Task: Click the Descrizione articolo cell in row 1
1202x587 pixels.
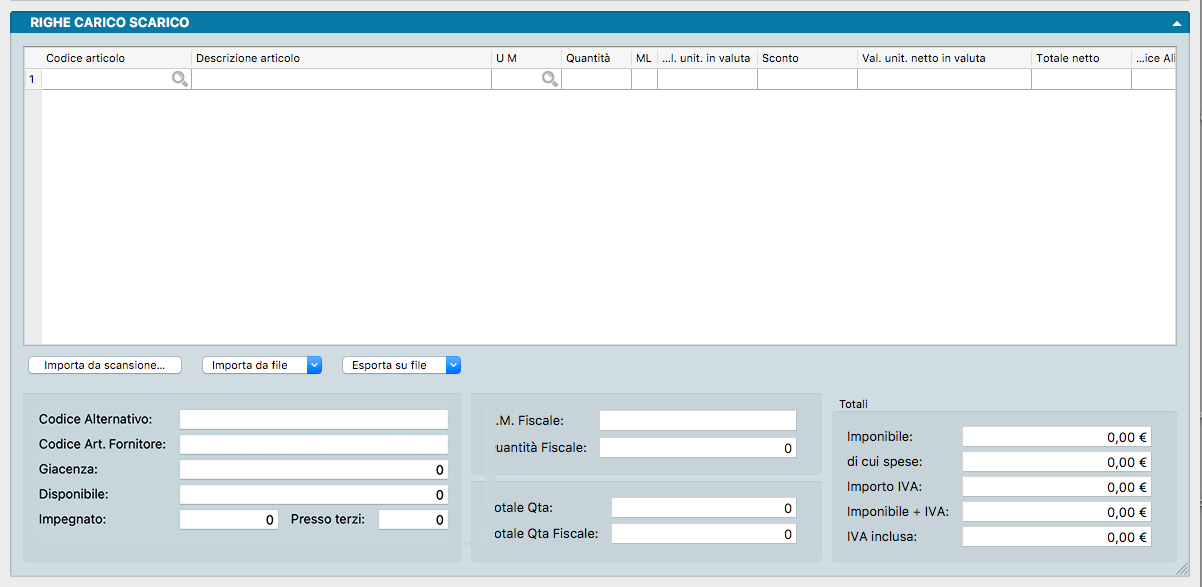Action: 340,80
